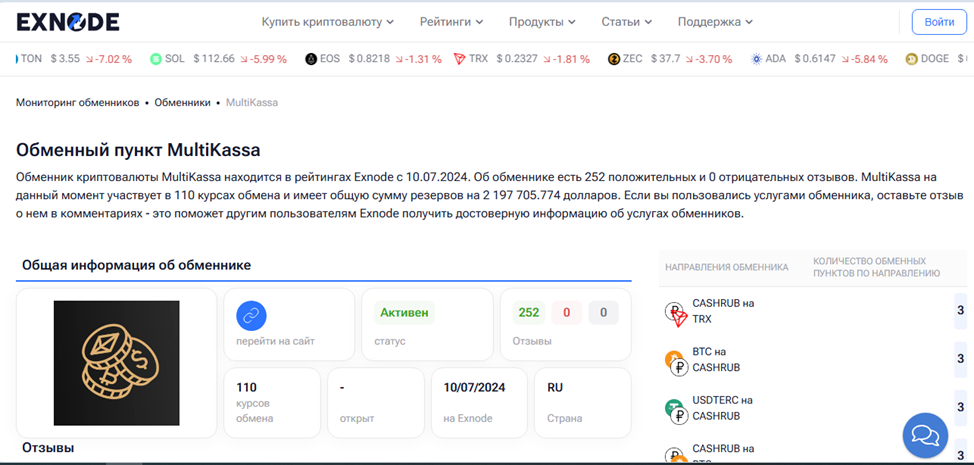Viewport: 974px width, 465px height.
Task: Click count 3 in CASHRUB на TRX row
Action: pos(960,310)
